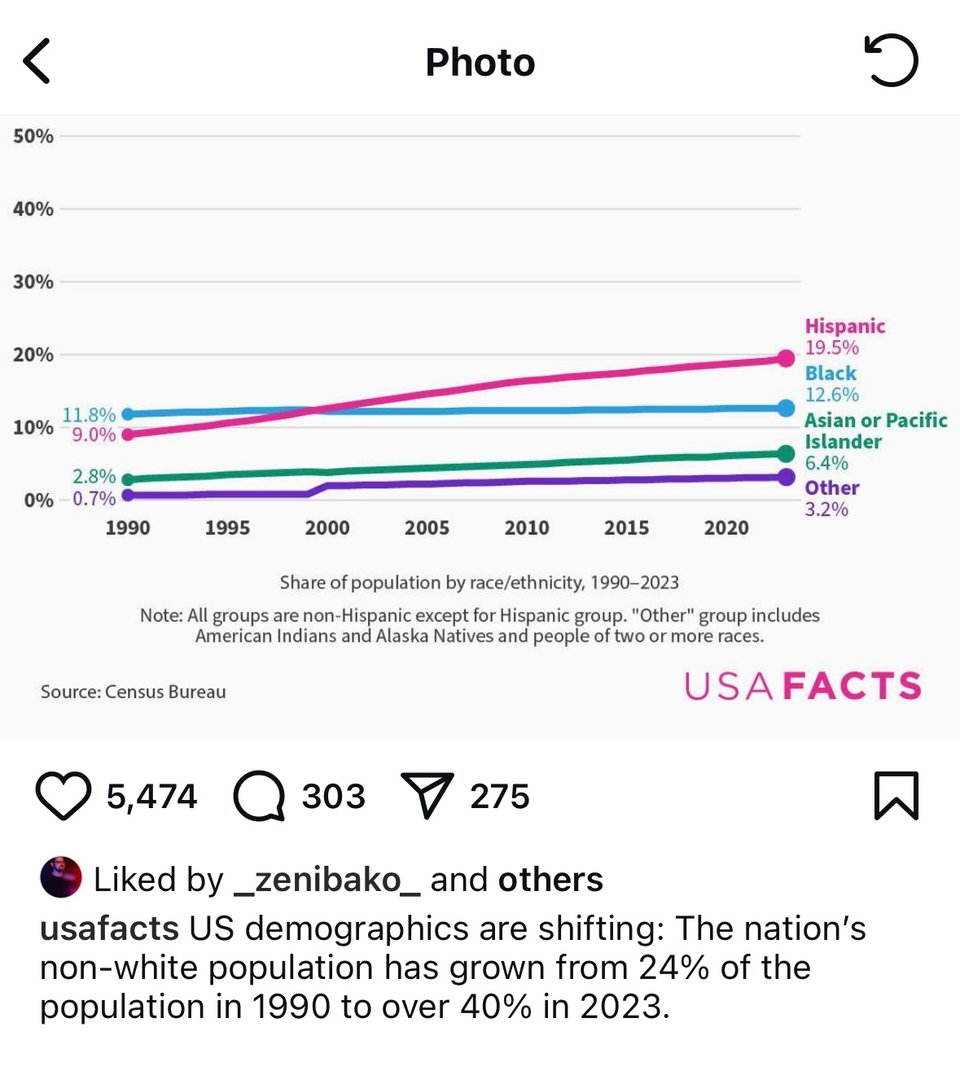Tap the pink Hispanic line endpoint on the chart
This screenshot has width=960, height=1075.
[784, 357]
